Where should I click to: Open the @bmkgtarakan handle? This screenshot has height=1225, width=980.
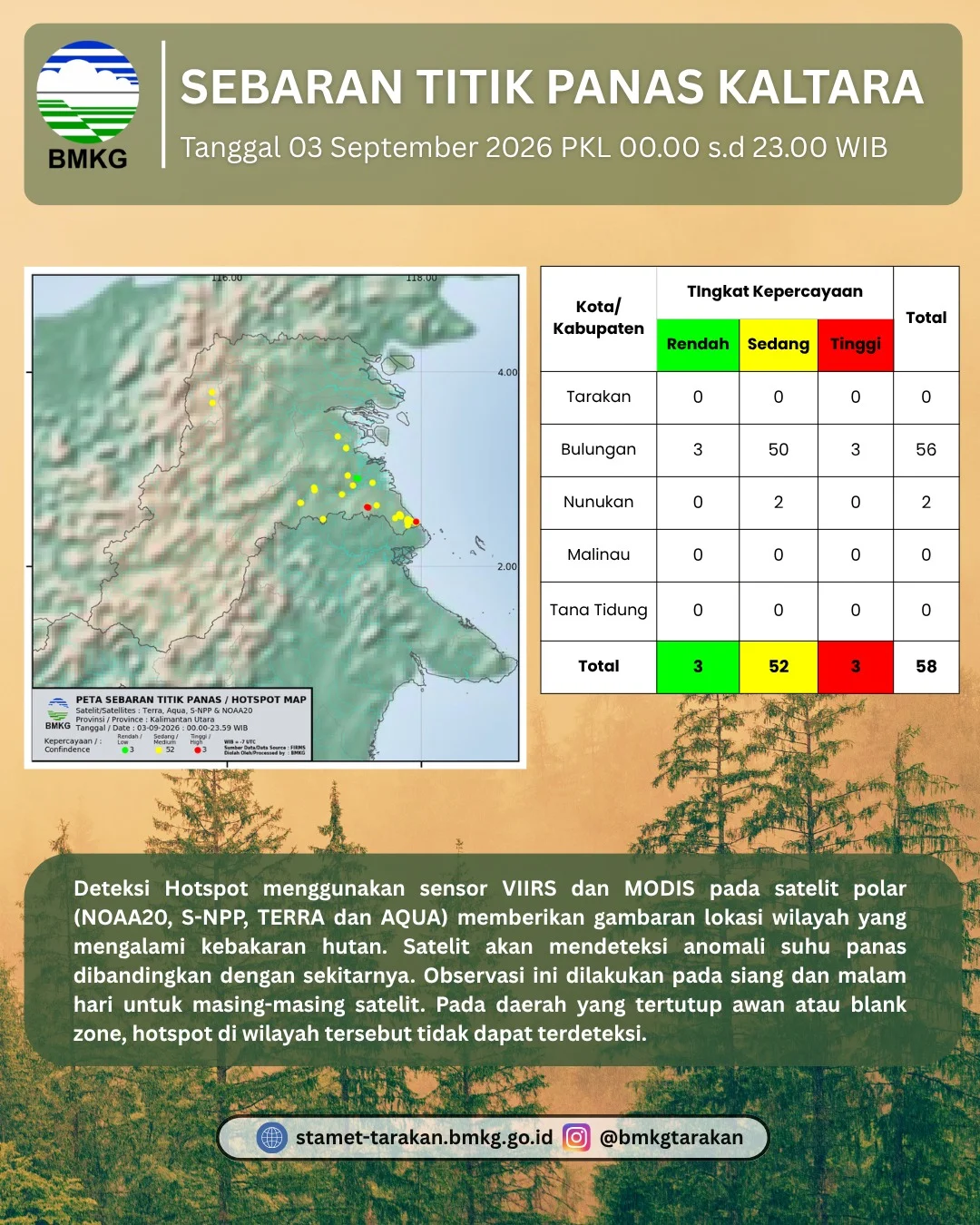pos(671,1137)
